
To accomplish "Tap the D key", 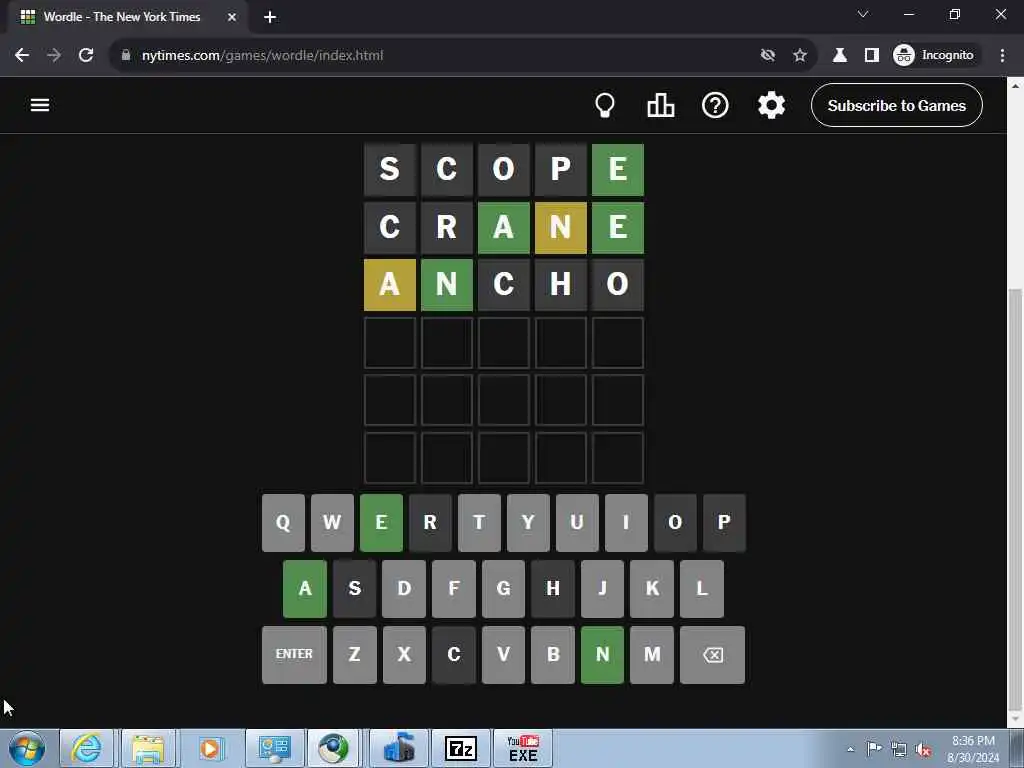I will [404, 588].
